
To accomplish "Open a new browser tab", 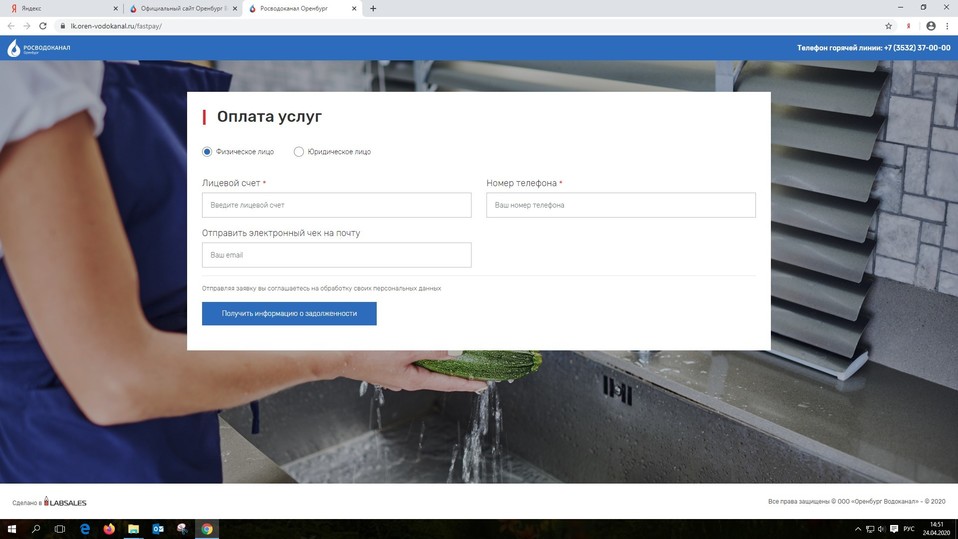I will point(373,9).
